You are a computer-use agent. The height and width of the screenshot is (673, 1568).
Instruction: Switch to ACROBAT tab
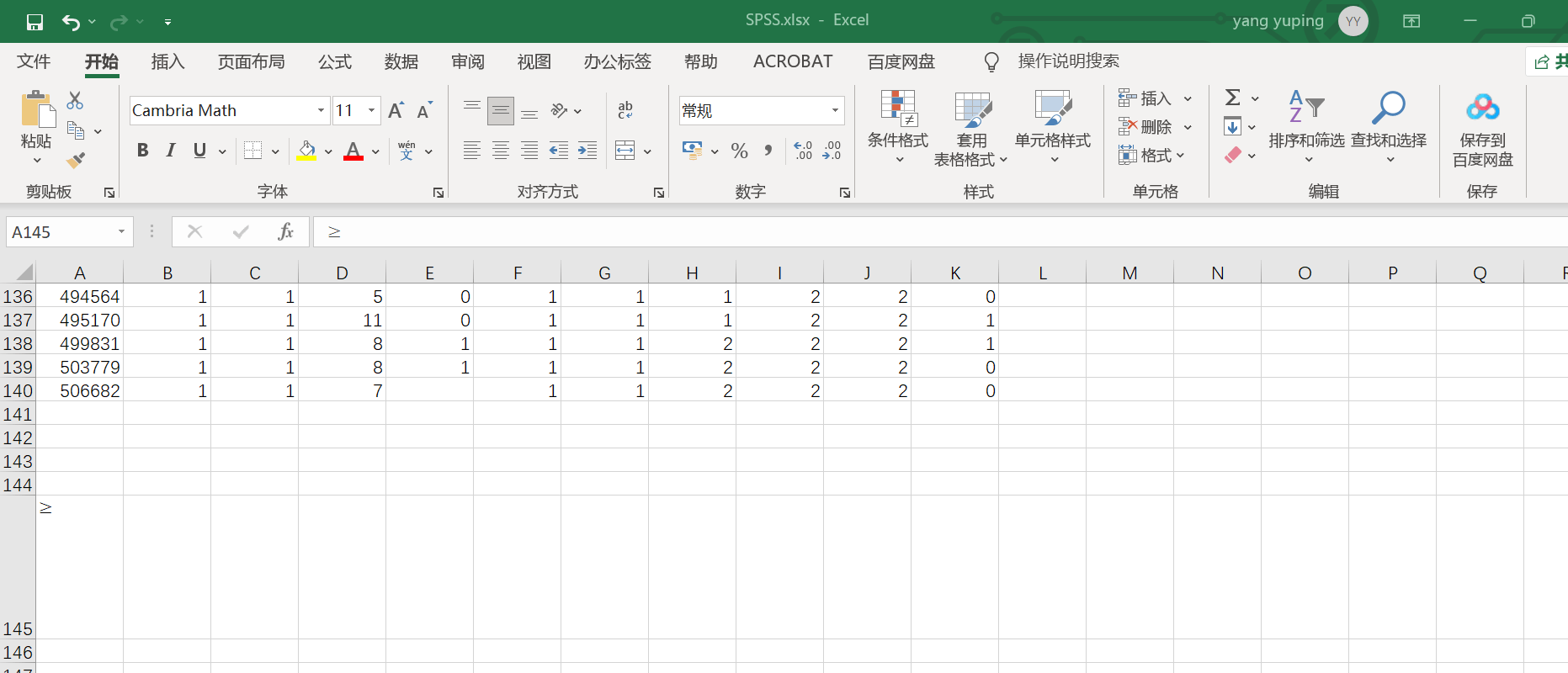pyautogui.click(x=793, y=61)
